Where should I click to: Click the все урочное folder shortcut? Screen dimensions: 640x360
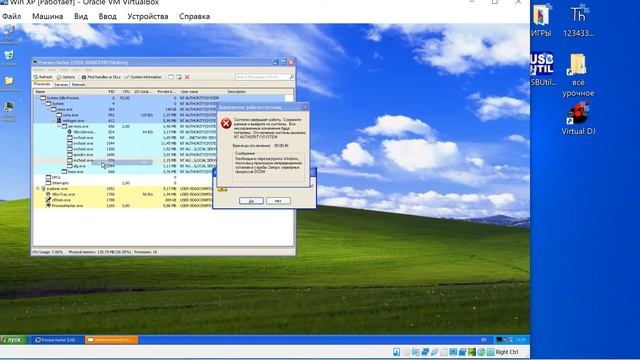(578, 75)
